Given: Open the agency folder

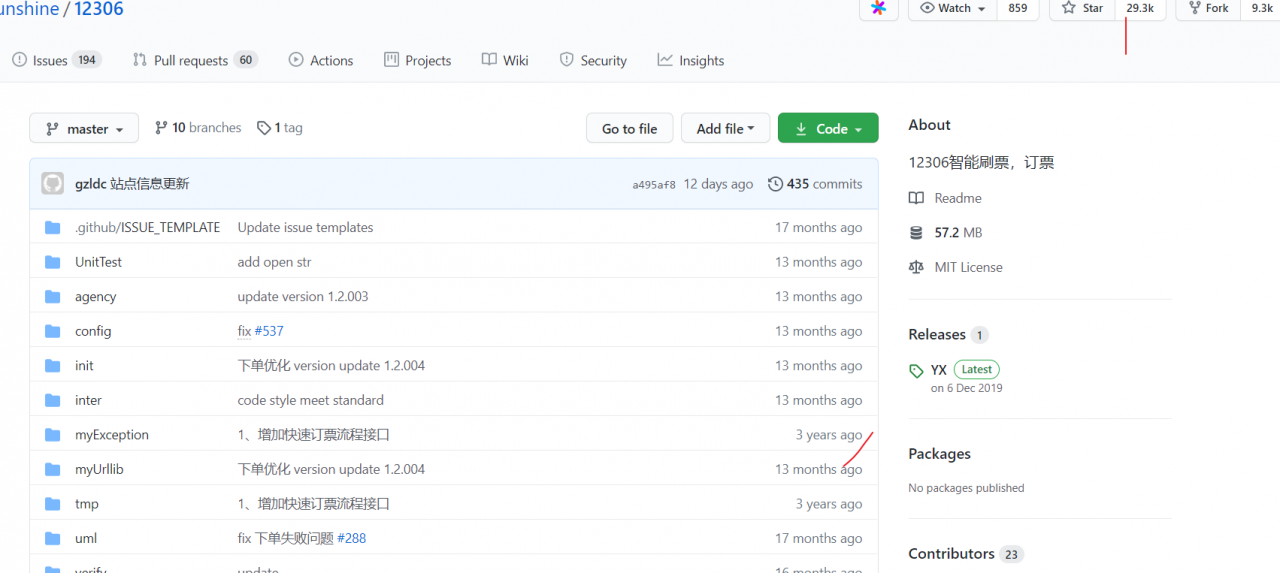Looking at the screenshot, I should [x=95, y=297].
